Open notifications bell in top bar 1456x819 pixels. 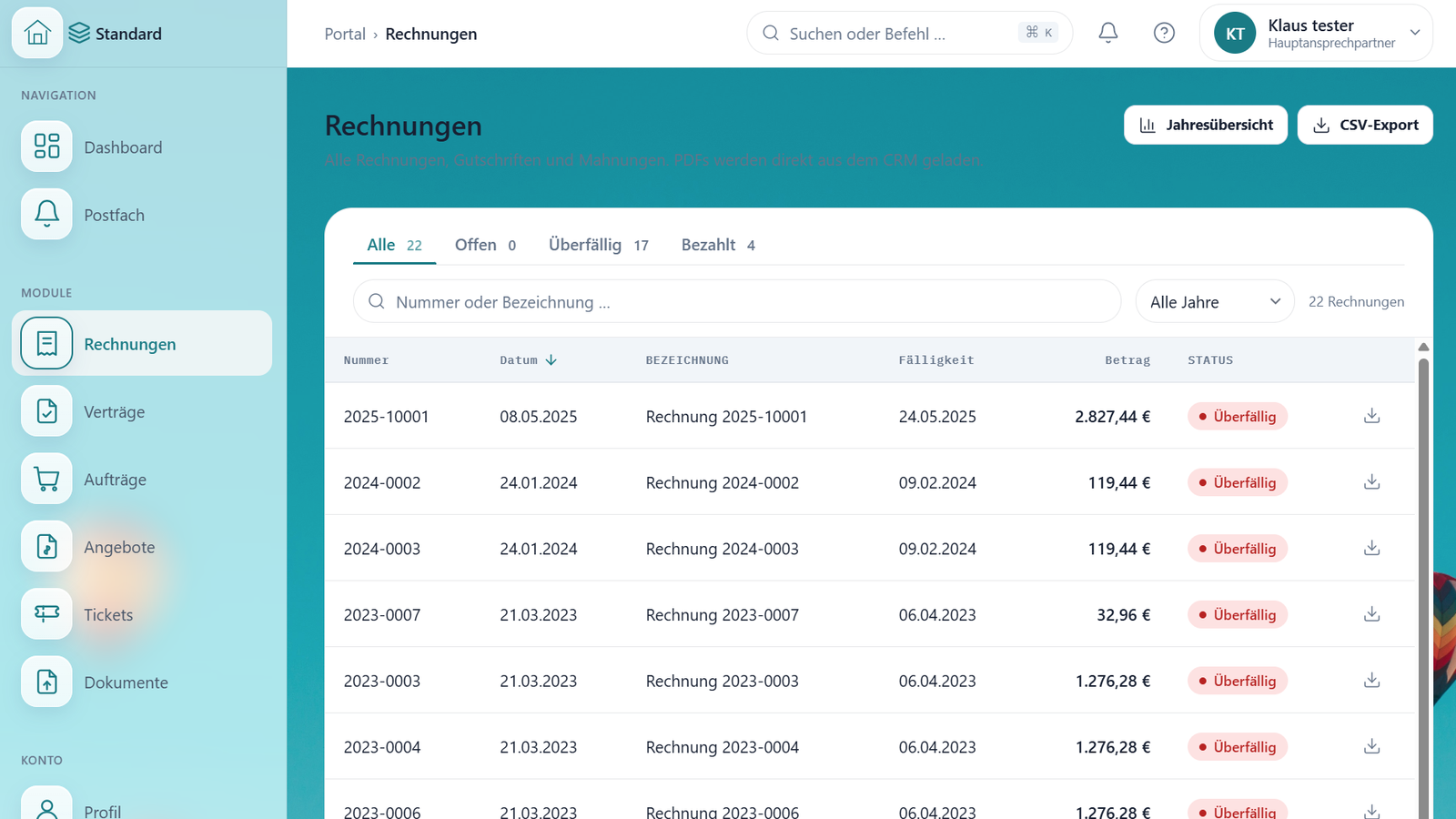(1108, 33)
